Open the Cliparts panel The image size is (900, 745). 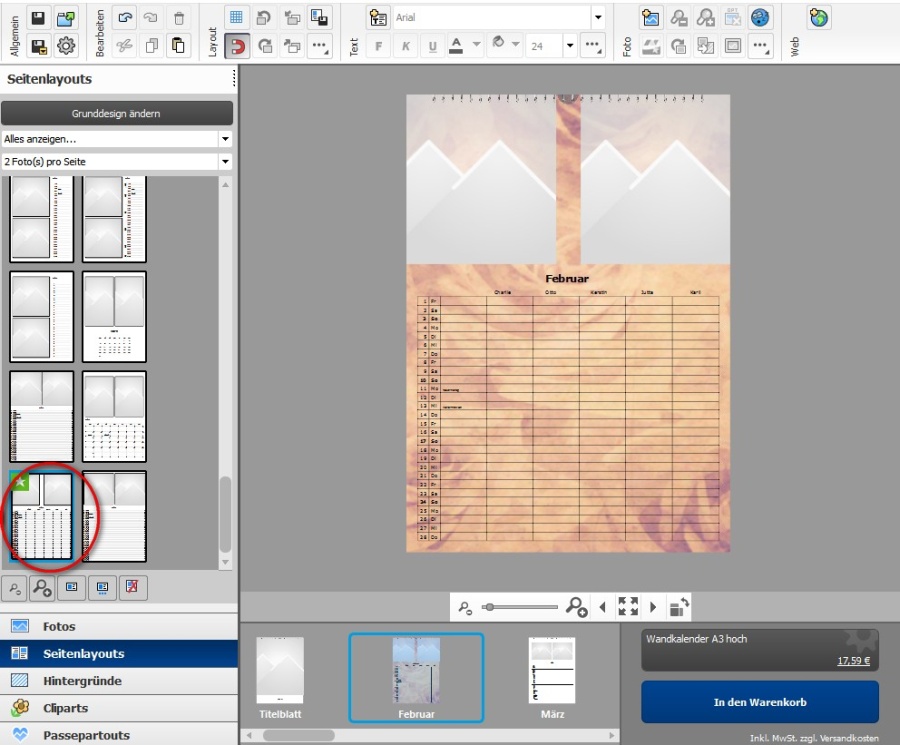[x=65, y=708]
